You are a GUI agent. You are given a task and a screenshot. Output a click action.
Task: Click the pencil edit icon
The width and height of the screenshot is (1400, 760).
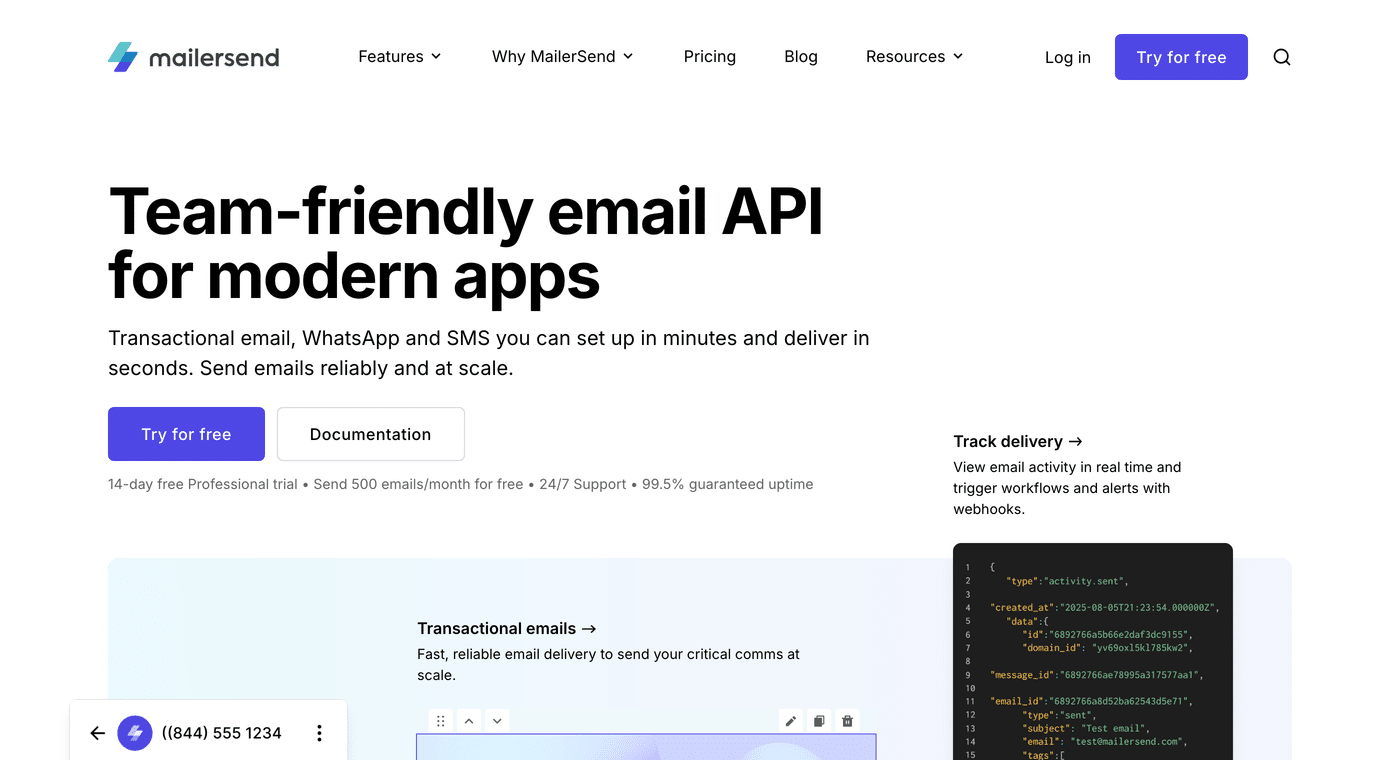[x=791, y=721]
